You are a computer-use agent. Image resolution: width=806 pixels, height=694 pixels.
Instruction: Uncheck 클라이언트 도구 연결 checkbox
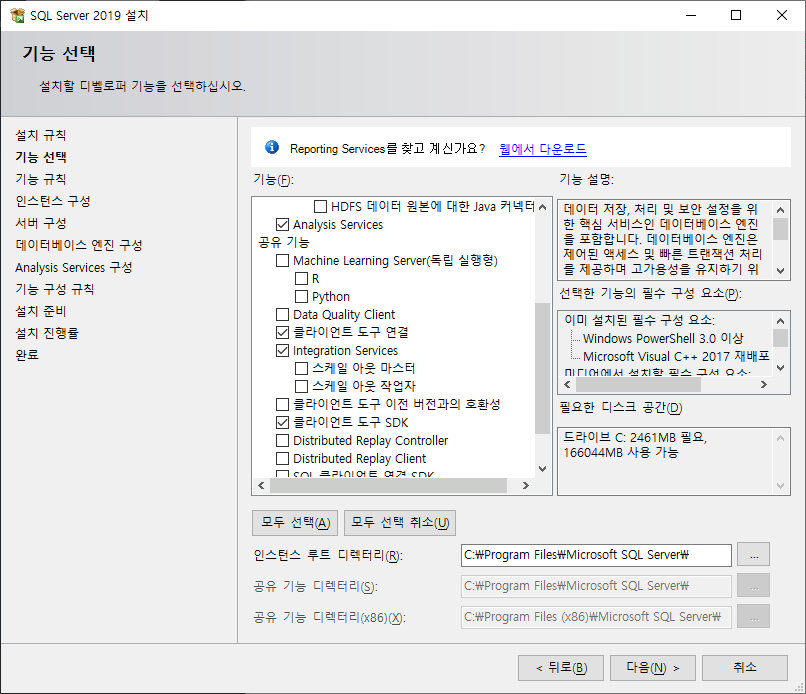(x=282, y=333)
